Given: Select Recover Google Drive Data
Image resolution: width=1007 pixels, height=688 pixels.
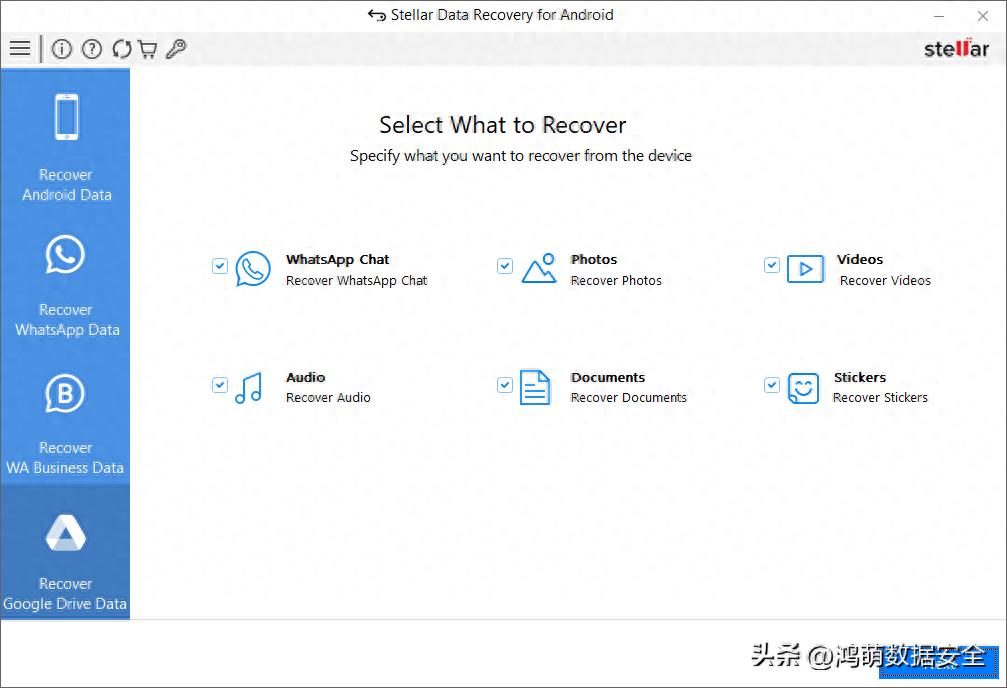Looking at the screenshot, I should click(66, 556).
